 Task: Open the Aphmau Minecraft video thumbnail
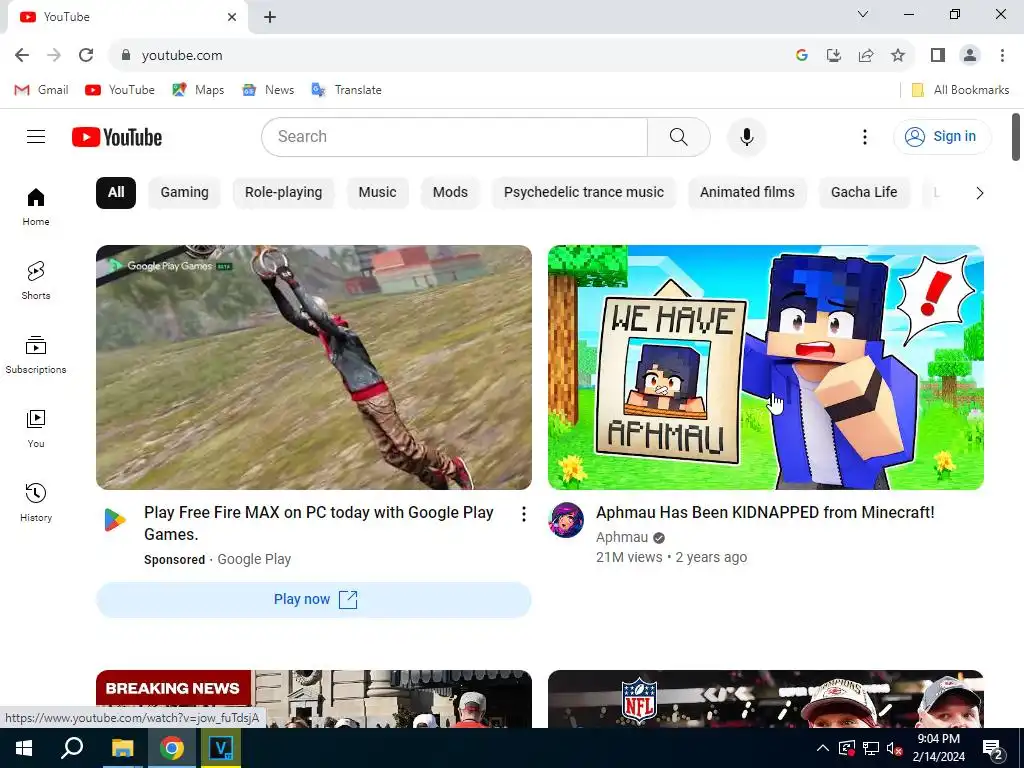765,367
